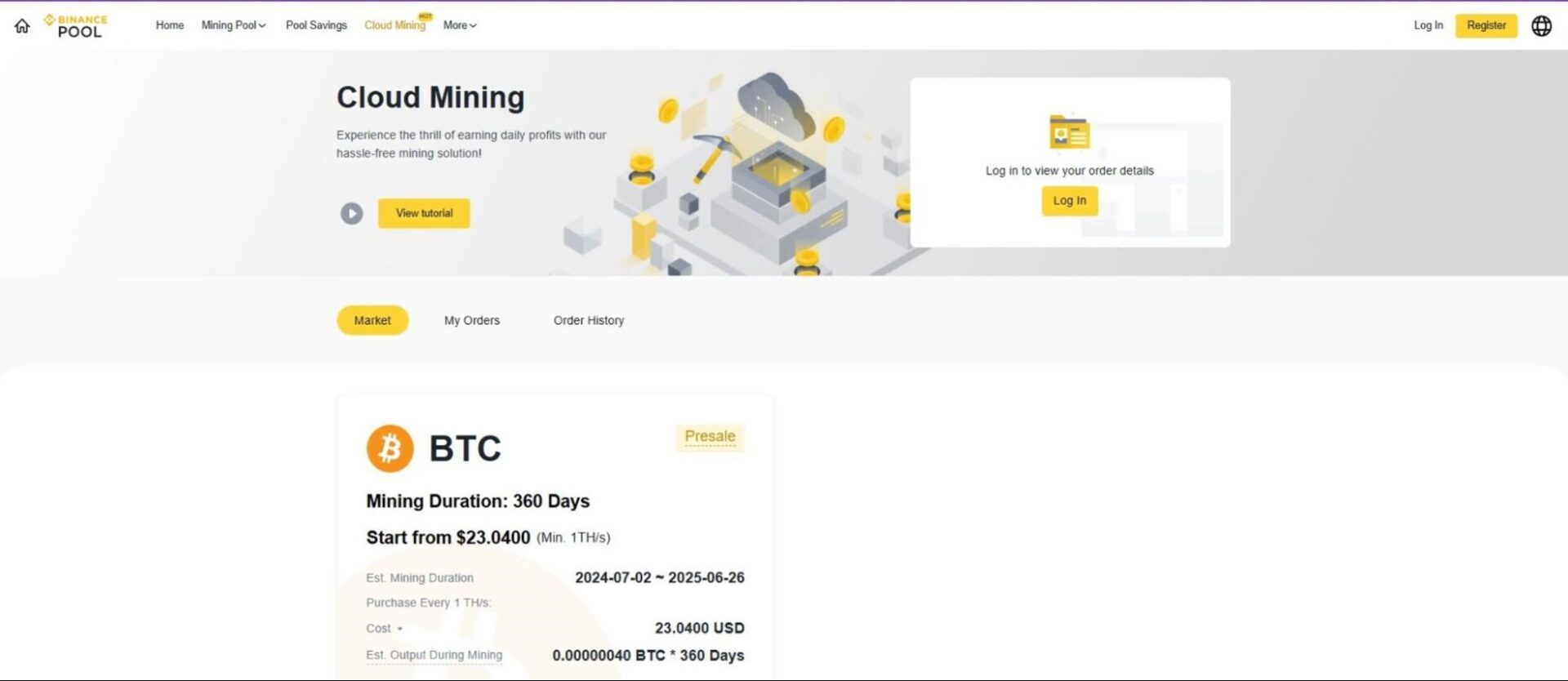Click the BTC coin icon on the mining card
The height and width of the screenshot is (681, 1568).
coord(390,448)
